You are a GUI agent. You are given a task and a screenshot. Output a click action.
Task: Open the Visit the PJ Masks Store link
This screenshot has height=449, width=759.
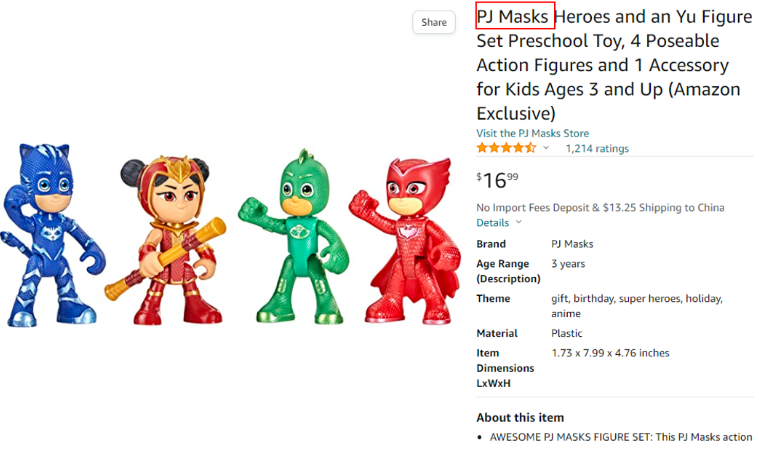pos(532,133)
